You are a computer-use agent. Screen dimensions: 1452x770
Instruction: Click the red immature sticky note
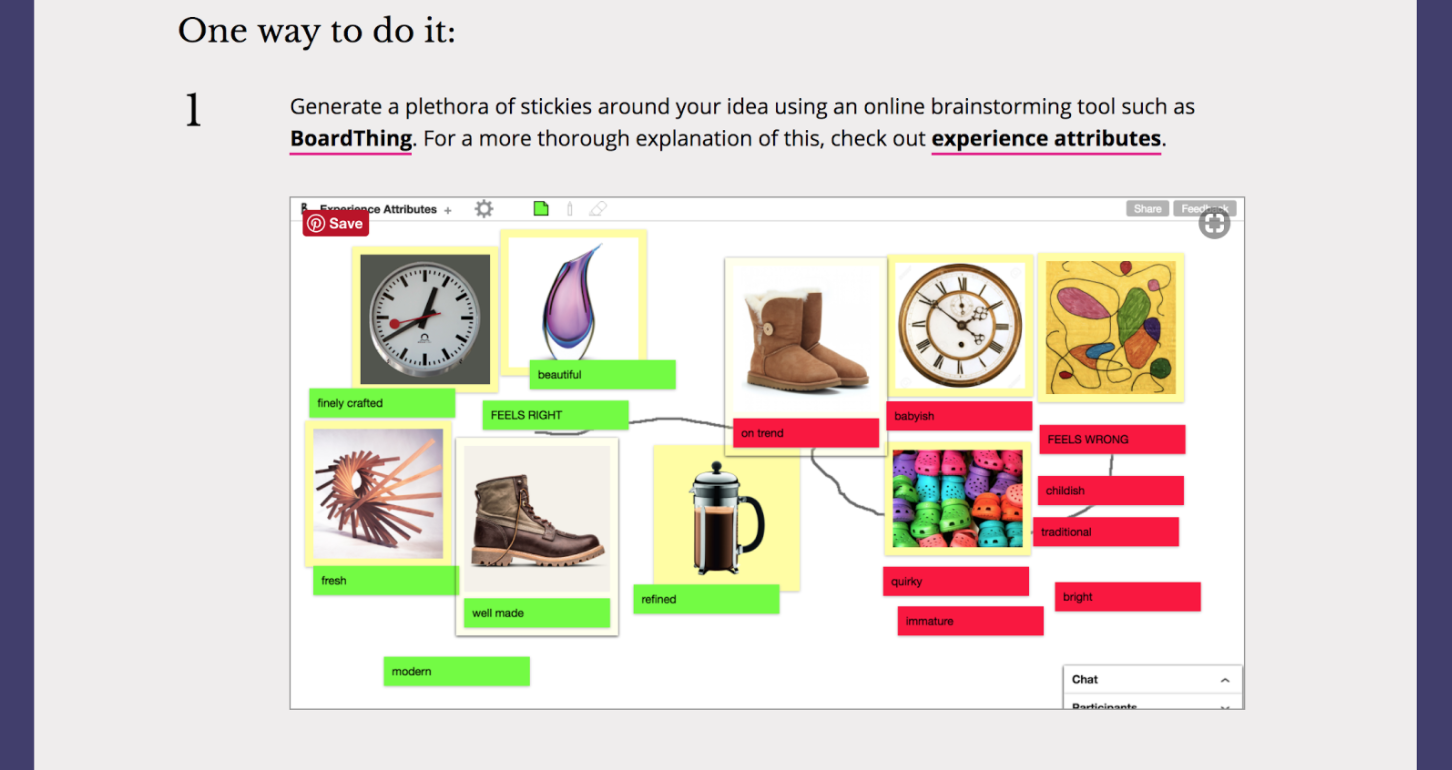click(970, 621)
